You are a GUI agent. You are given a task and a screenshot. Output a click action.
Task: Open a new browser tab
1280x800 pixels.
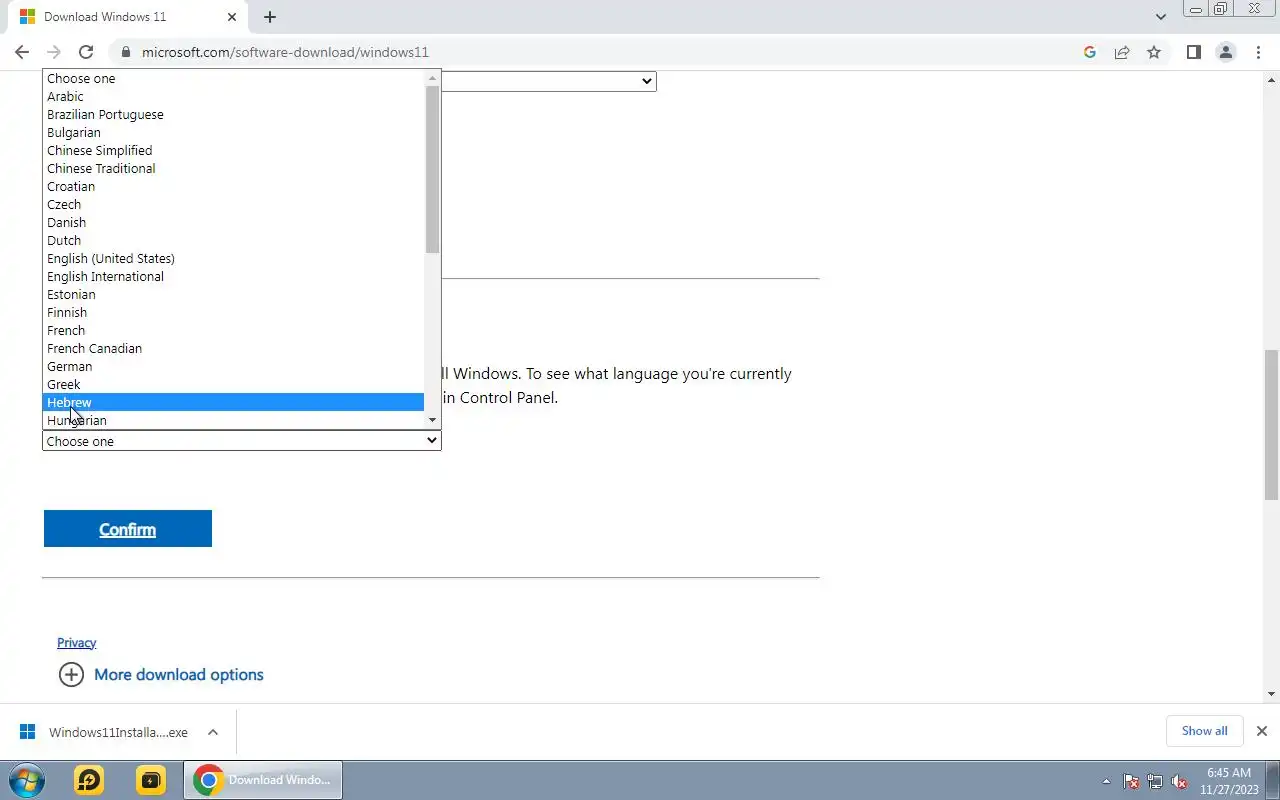270,17
